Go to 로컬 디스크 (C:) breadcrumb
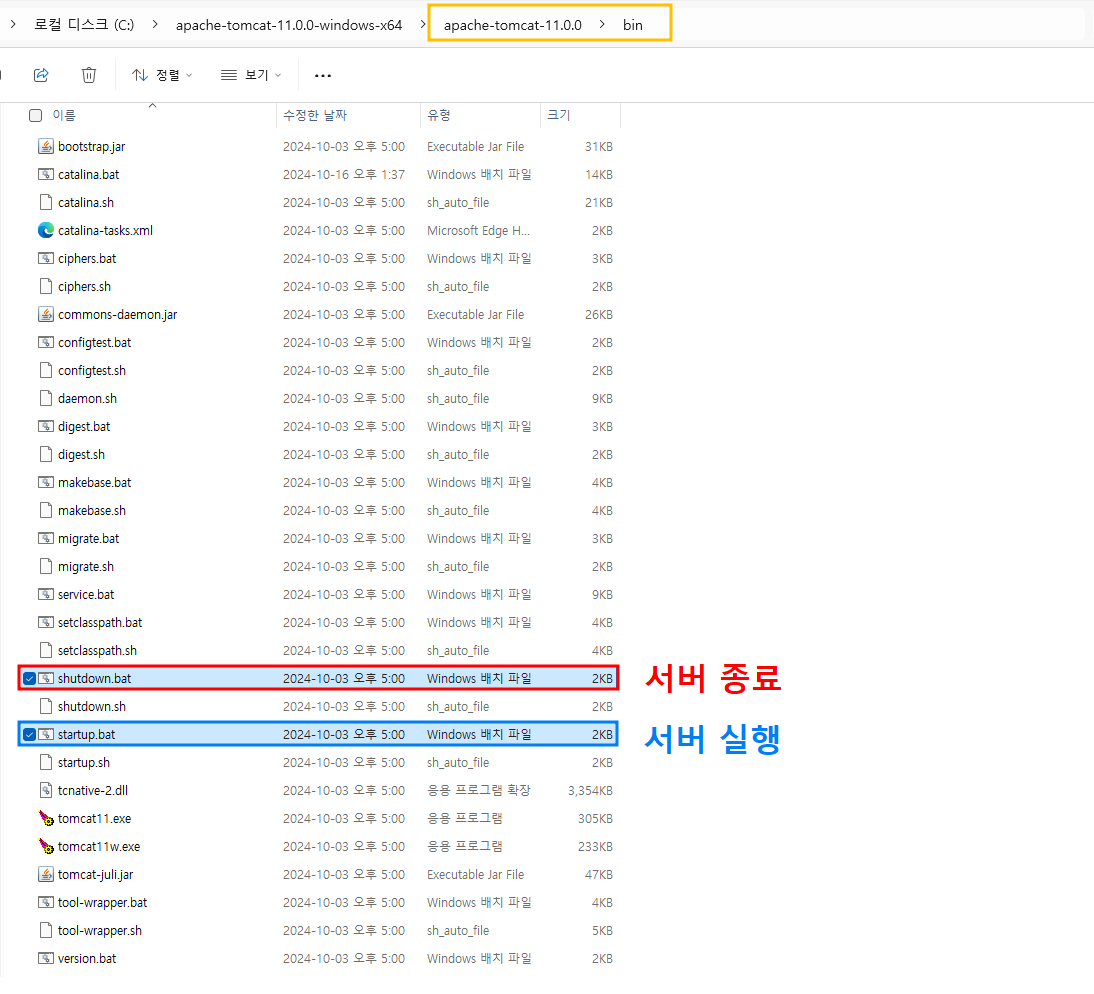 click(84, 24)
